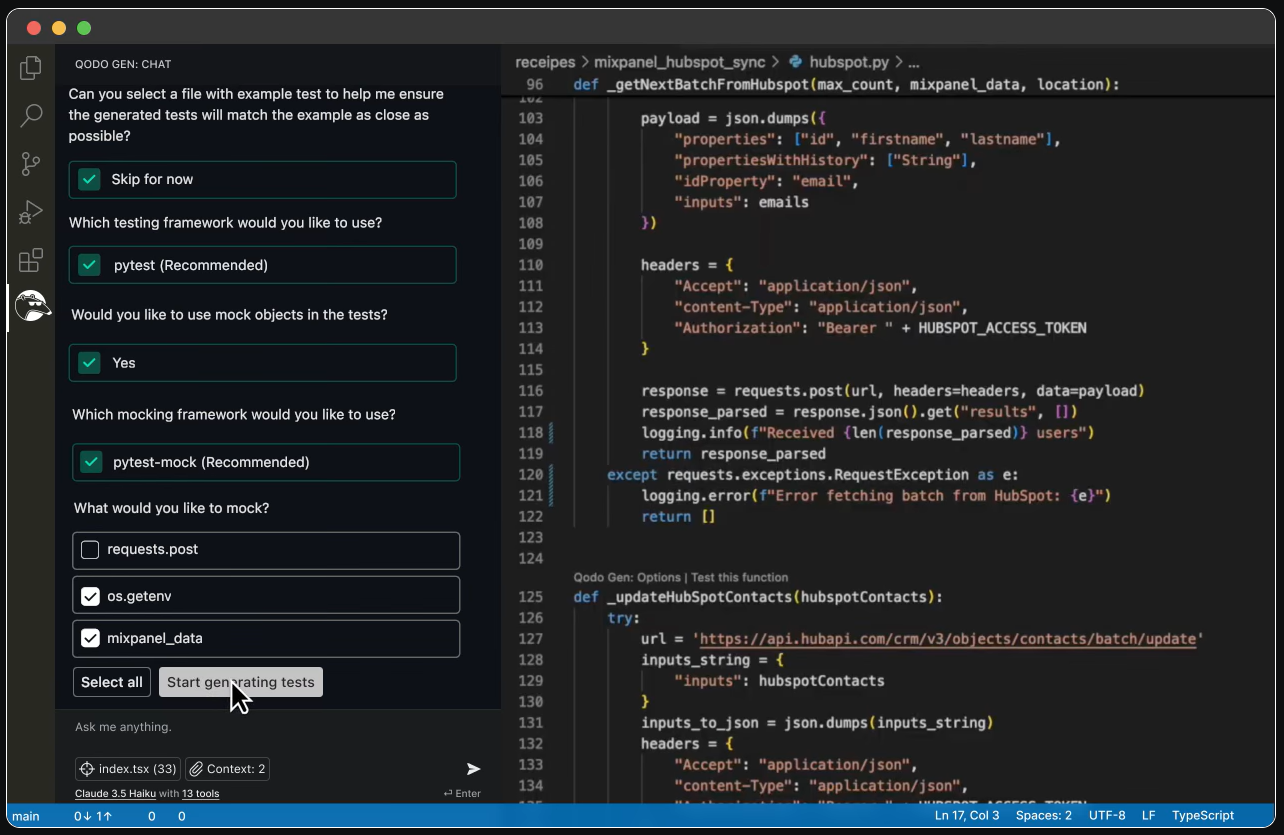Click the send message arrow icon
The image size is (1284, 835).
(472, 769)
